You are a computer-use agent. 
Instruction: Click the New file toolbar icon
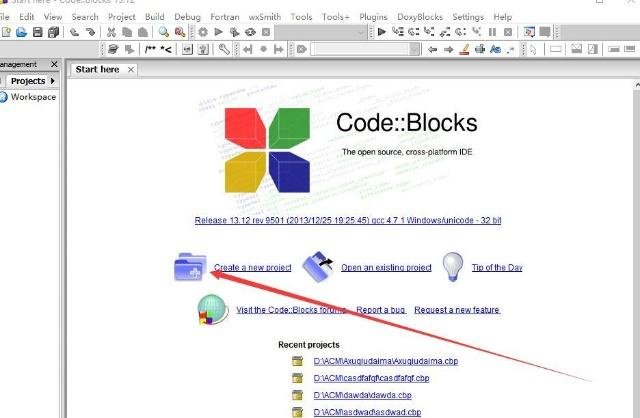point(6,33)
